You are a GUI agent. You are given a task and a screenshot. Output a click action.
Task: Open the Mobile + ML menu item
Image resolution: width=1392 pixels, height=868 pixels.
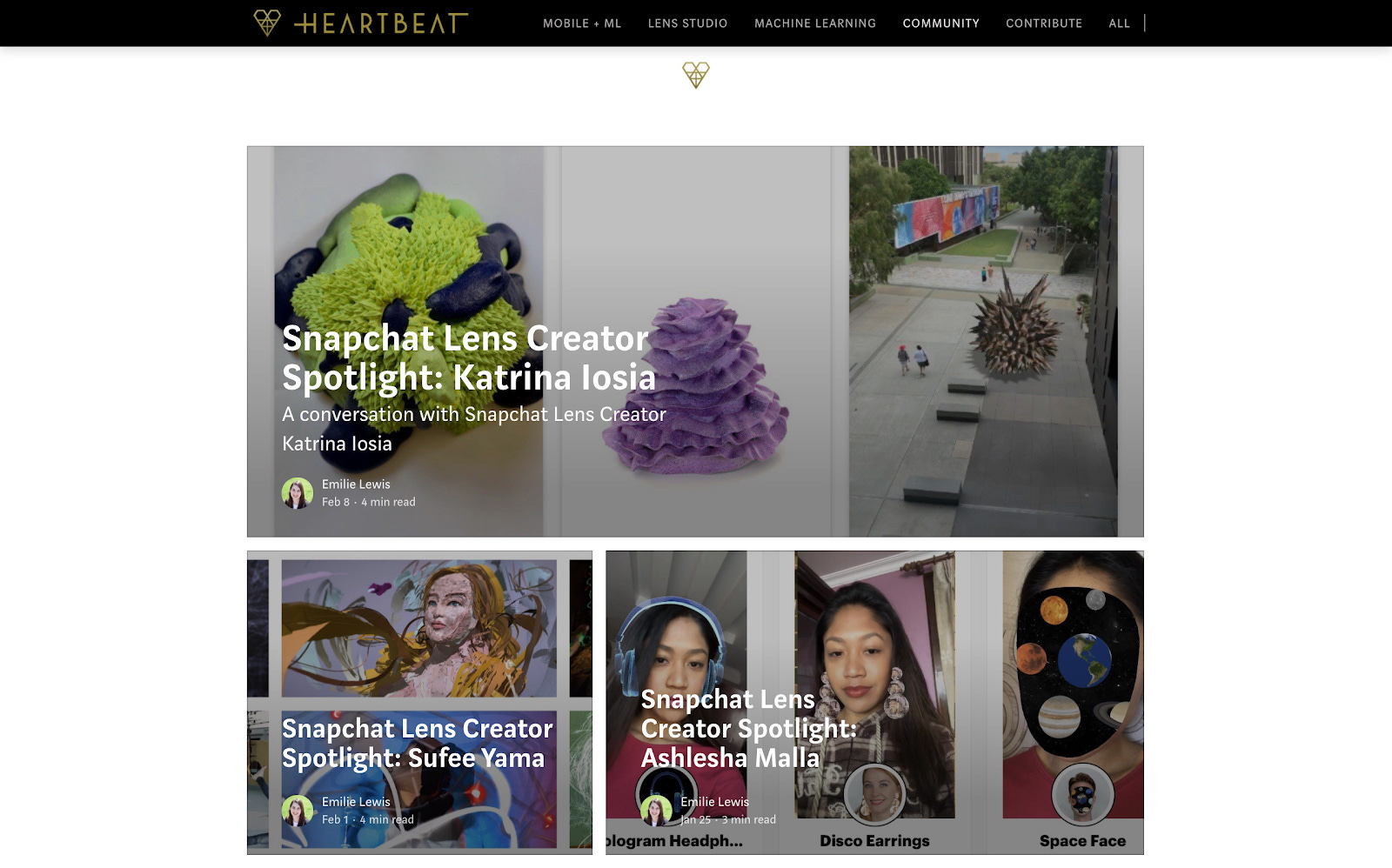pyautogui.click(x=582, y=23)
